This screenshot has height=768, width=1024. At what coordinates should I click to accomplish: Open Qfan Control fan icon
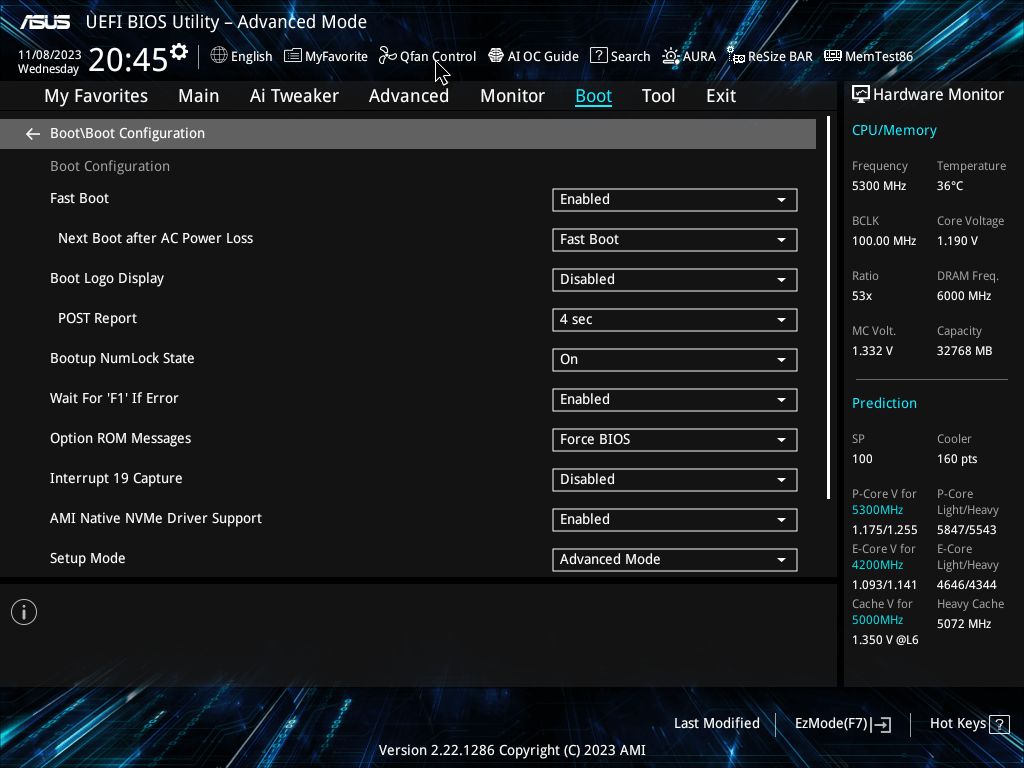coord(388,56)
